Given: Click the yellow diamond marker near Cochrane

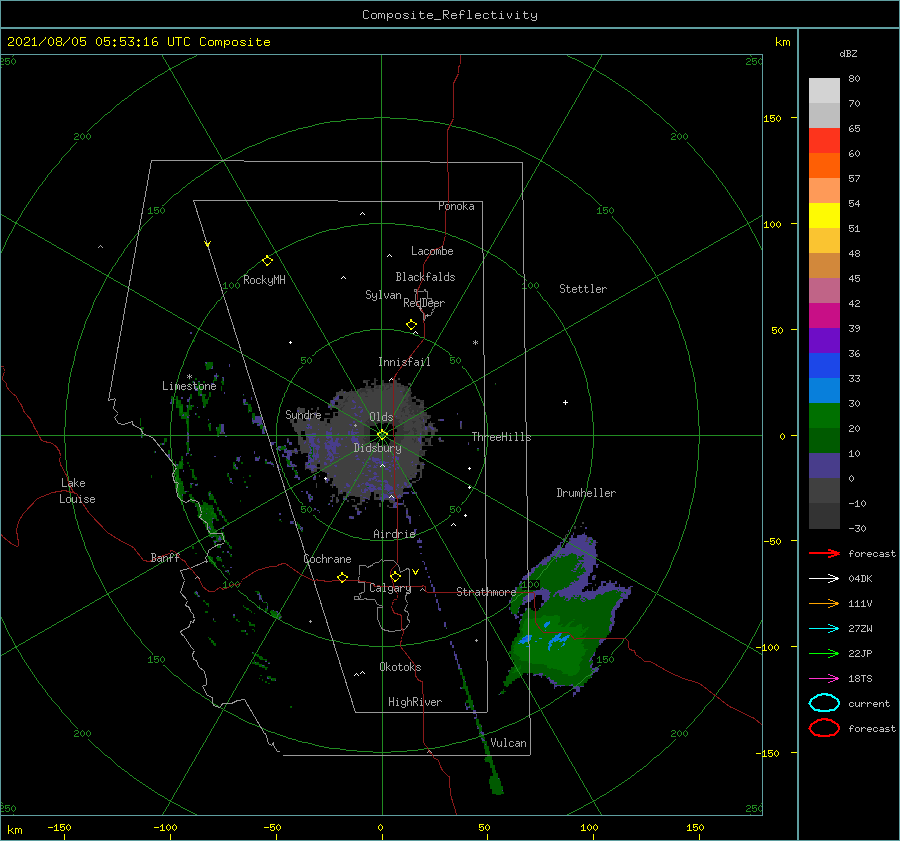Looking at the screenshot, I should (343, 578).
